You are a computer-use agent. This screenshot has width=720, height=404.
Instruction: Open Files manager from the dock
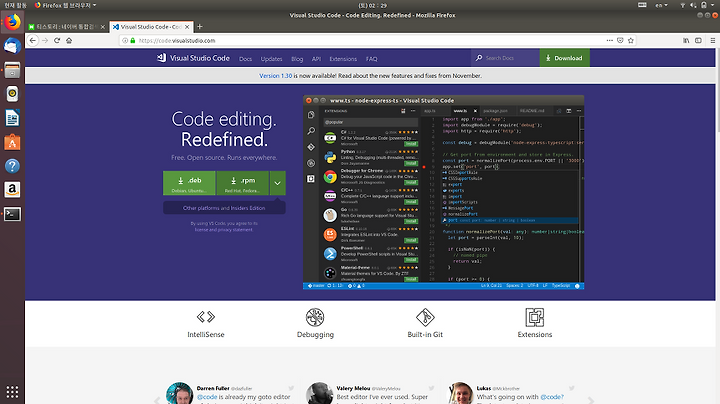[12, 70]
